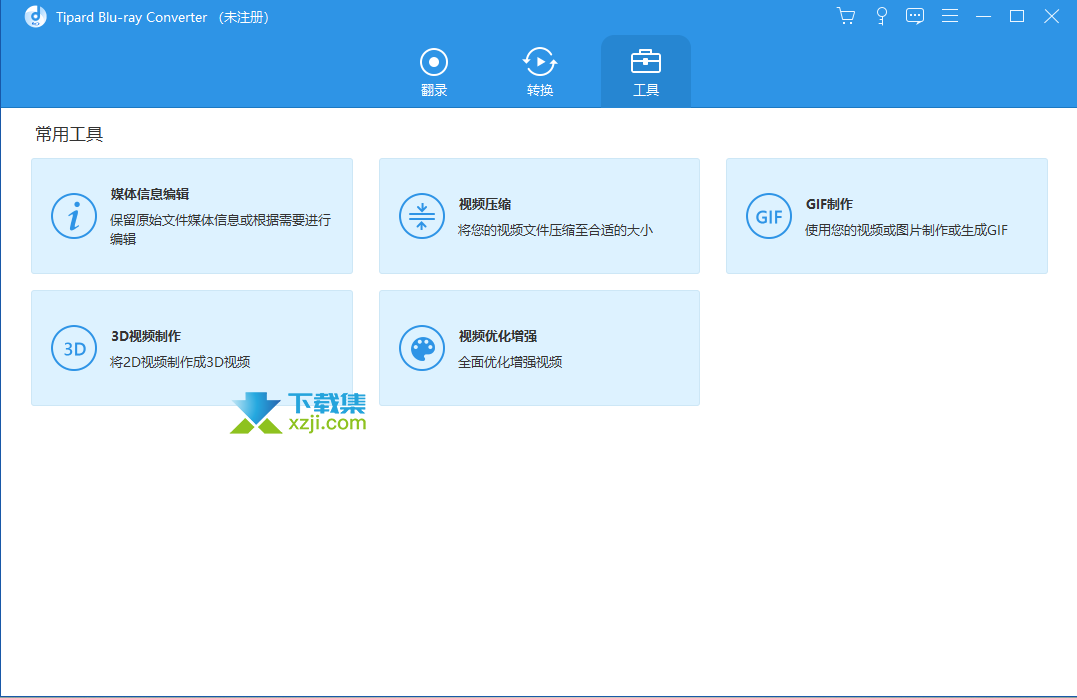Screen dimensions: 1077x698
Task: Switch to the 翻录 tab
Action: pos(434,72)
